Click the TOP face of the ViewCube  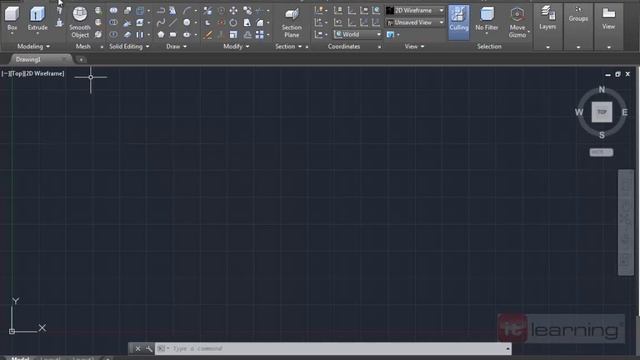602,112
